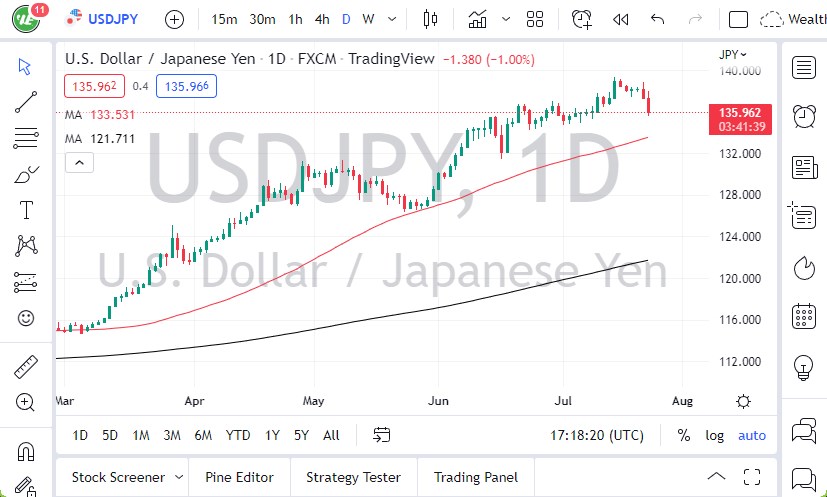This screenshot has width=827, height=497.
Task: Select the ruler measure tool
Action: pos(27,368)
